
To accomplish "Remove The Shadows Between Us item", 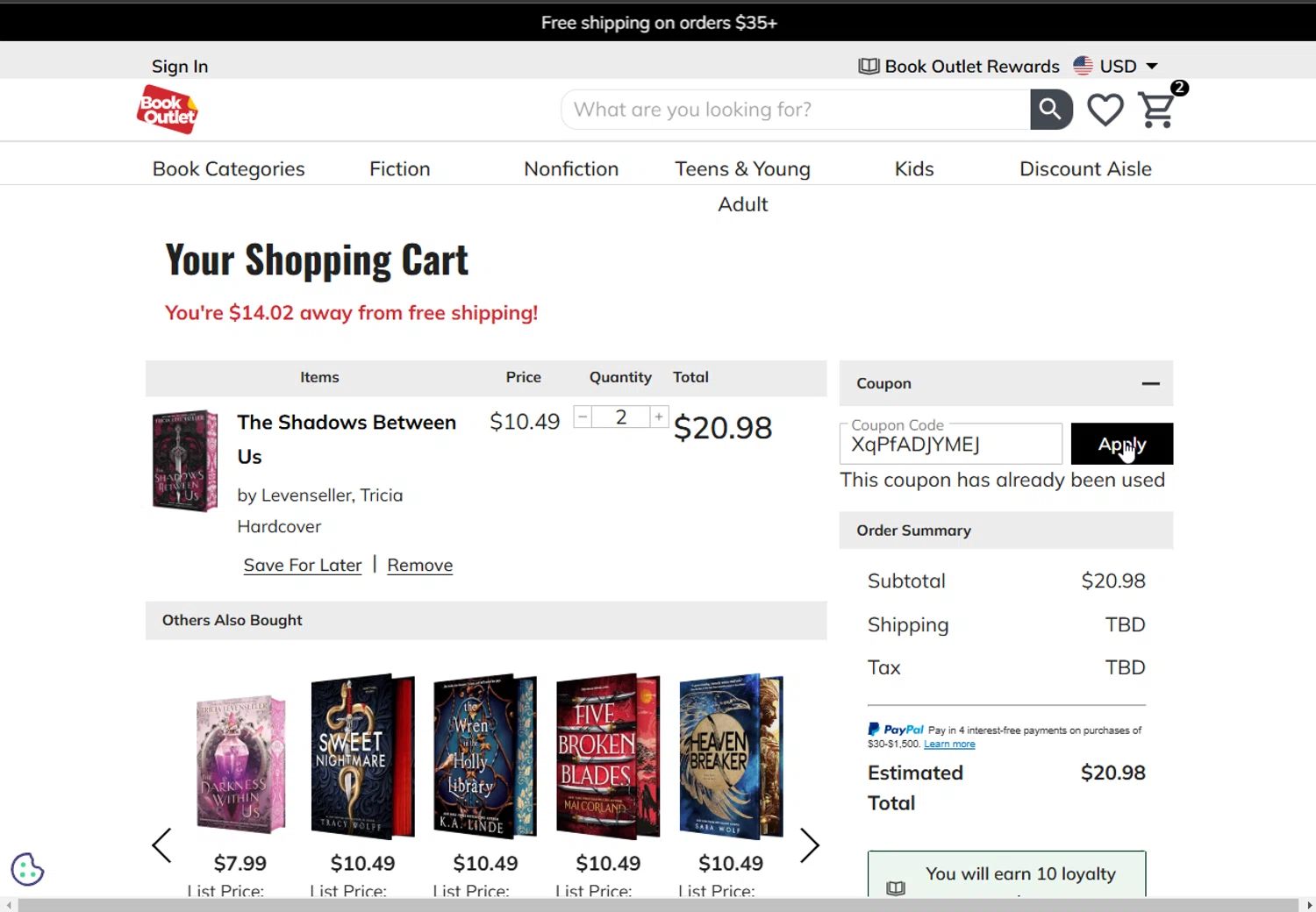I will (x=419, y=566).
